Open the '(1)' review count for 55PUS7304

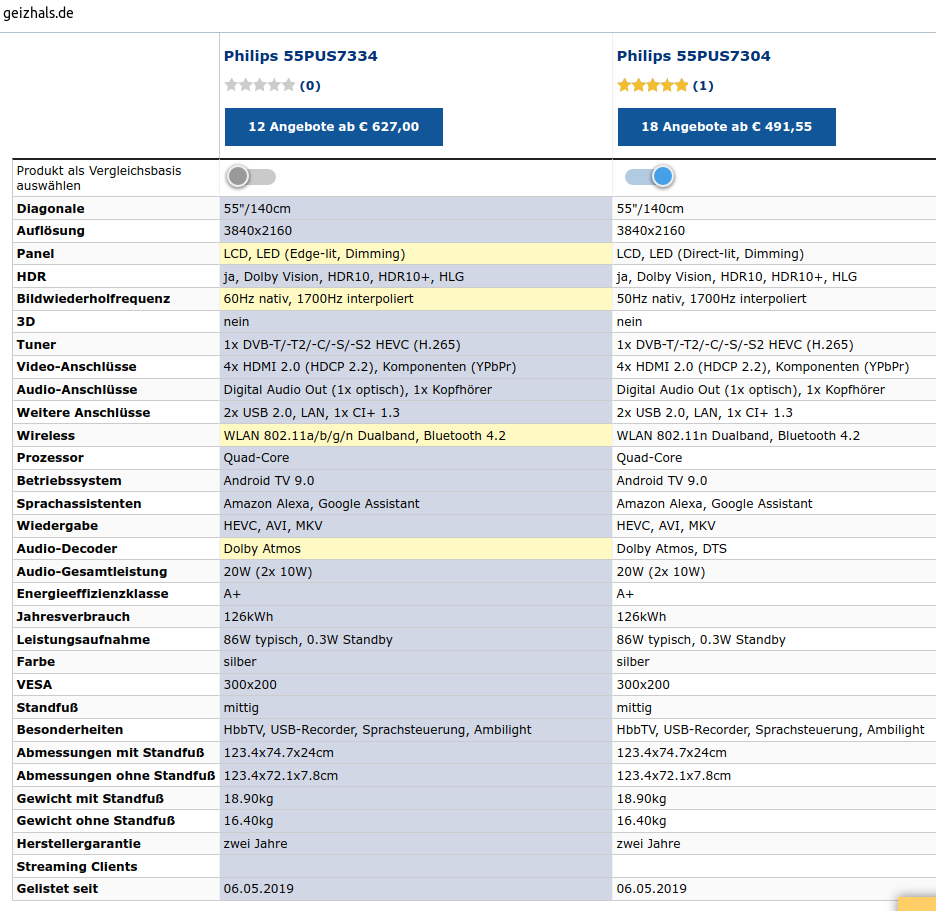[x=701, y=85]
